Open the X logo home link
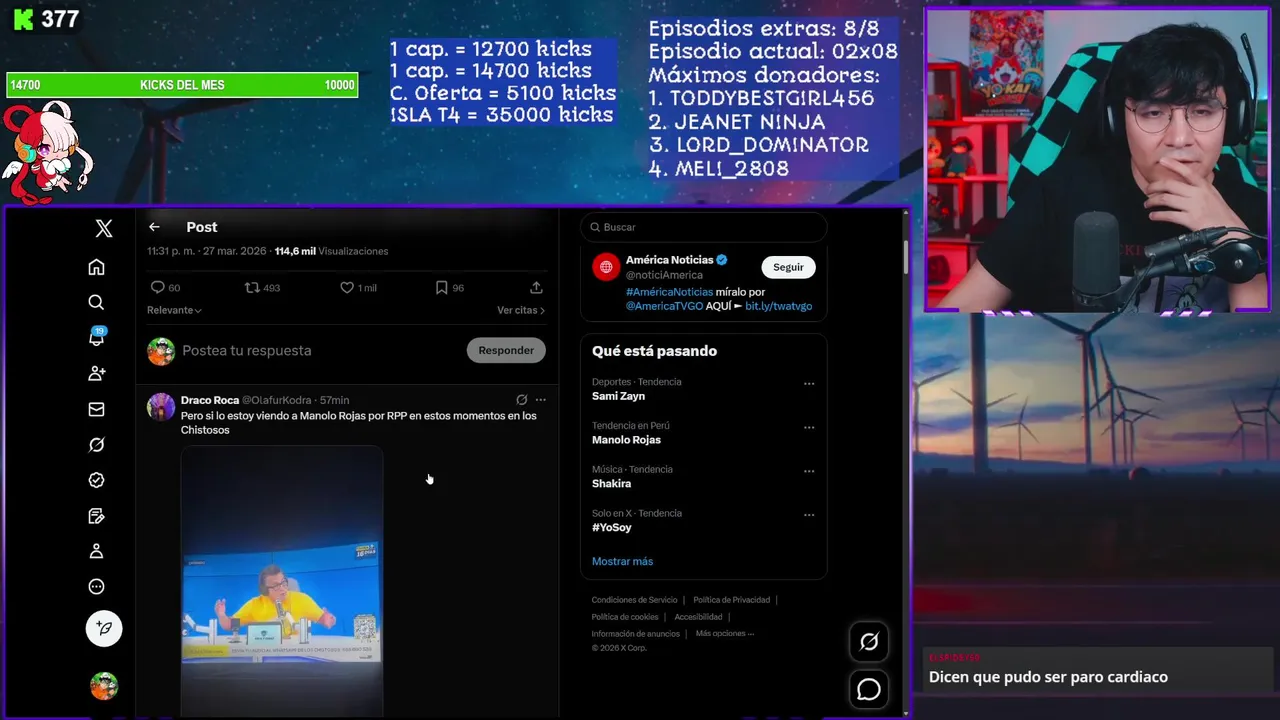This screenshot has height=720, width=1280. coord(104,228)
